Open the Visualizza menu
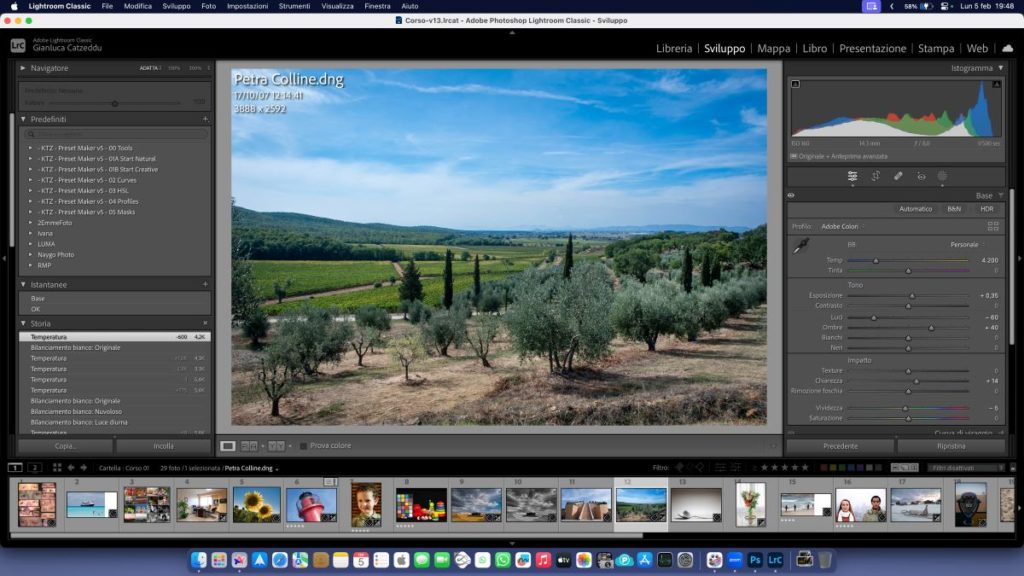Image resolution: width=1024 pixels, height=576 pixels. point(337,6)
